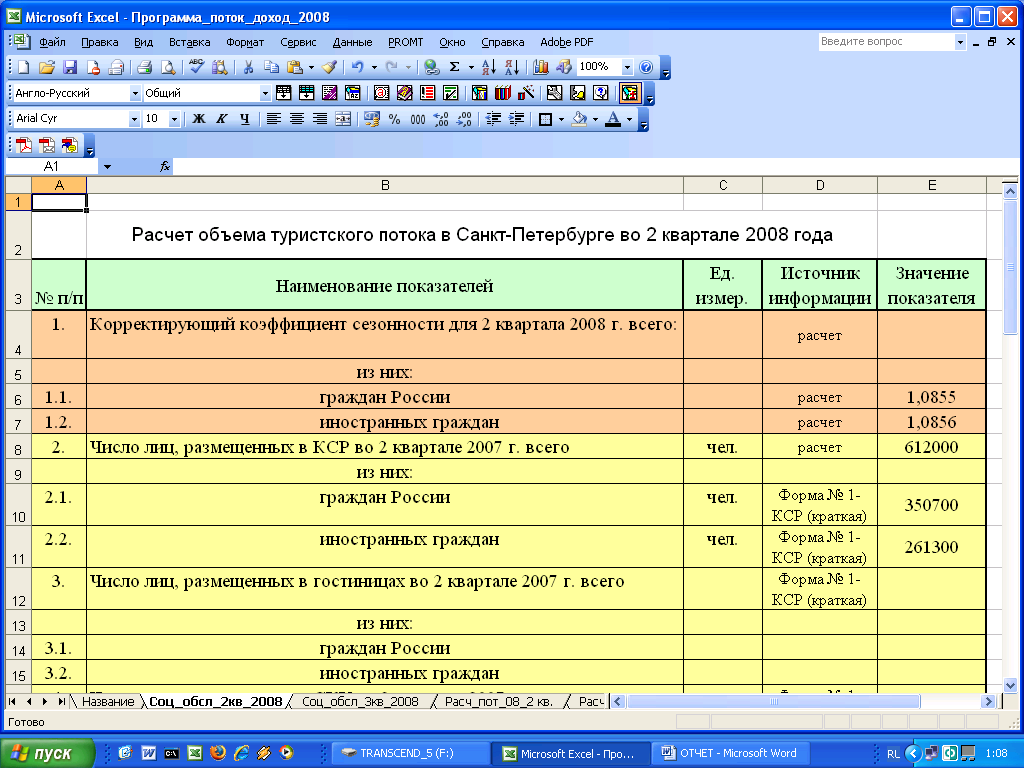The width and height of the screenshot is (1024, 768).
Task: Expand the Undo history dropdown arrow
Action: coord(374,67)
